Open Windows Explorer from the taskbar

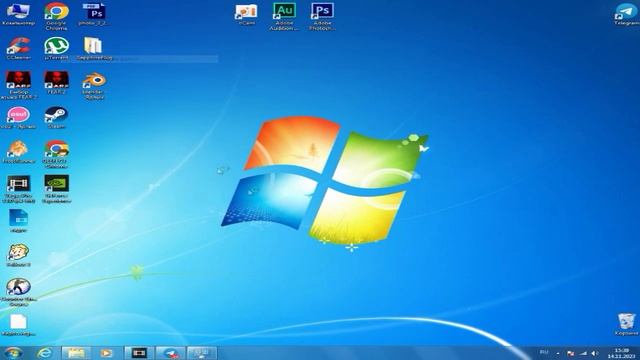[76, 353]
